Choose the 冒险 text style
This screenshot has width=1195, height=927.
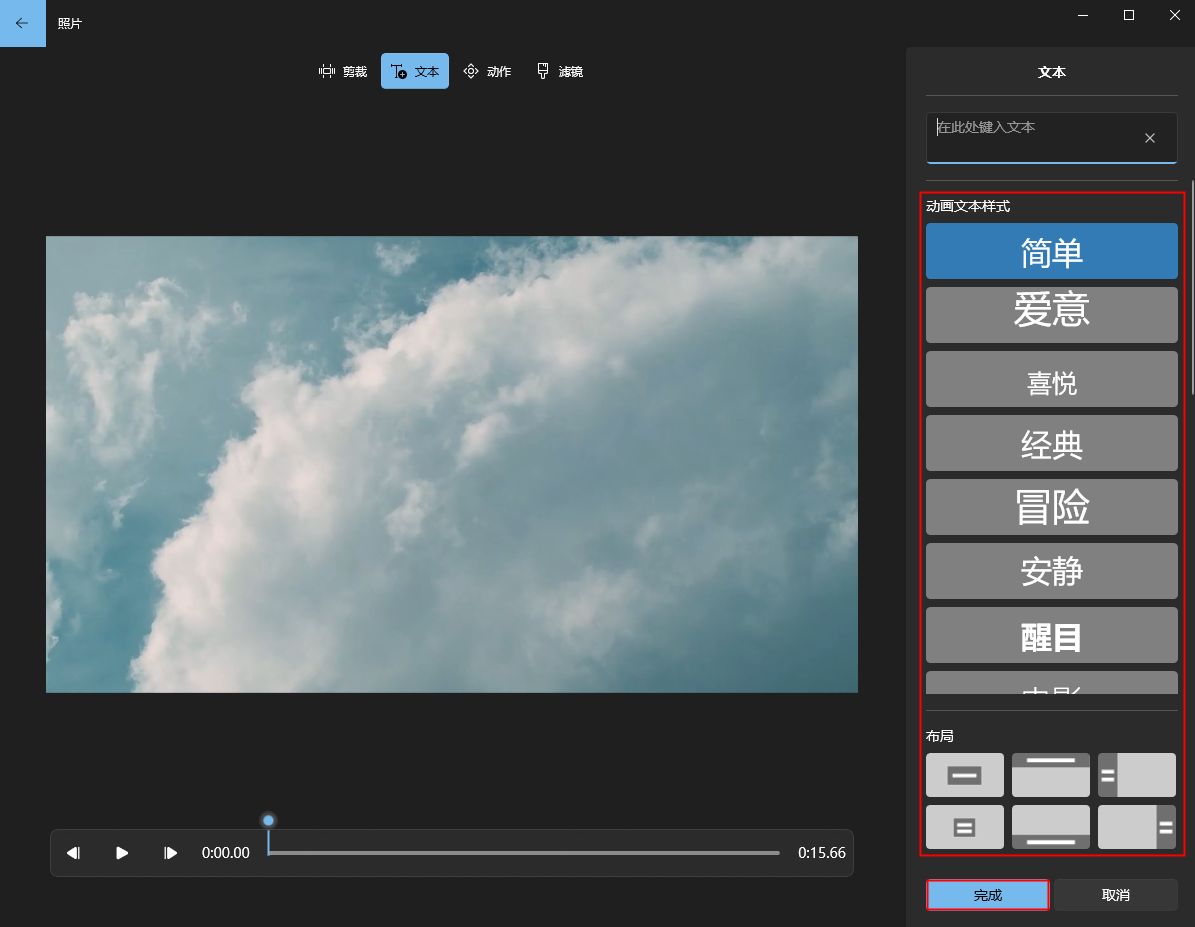click(1051, 507)
